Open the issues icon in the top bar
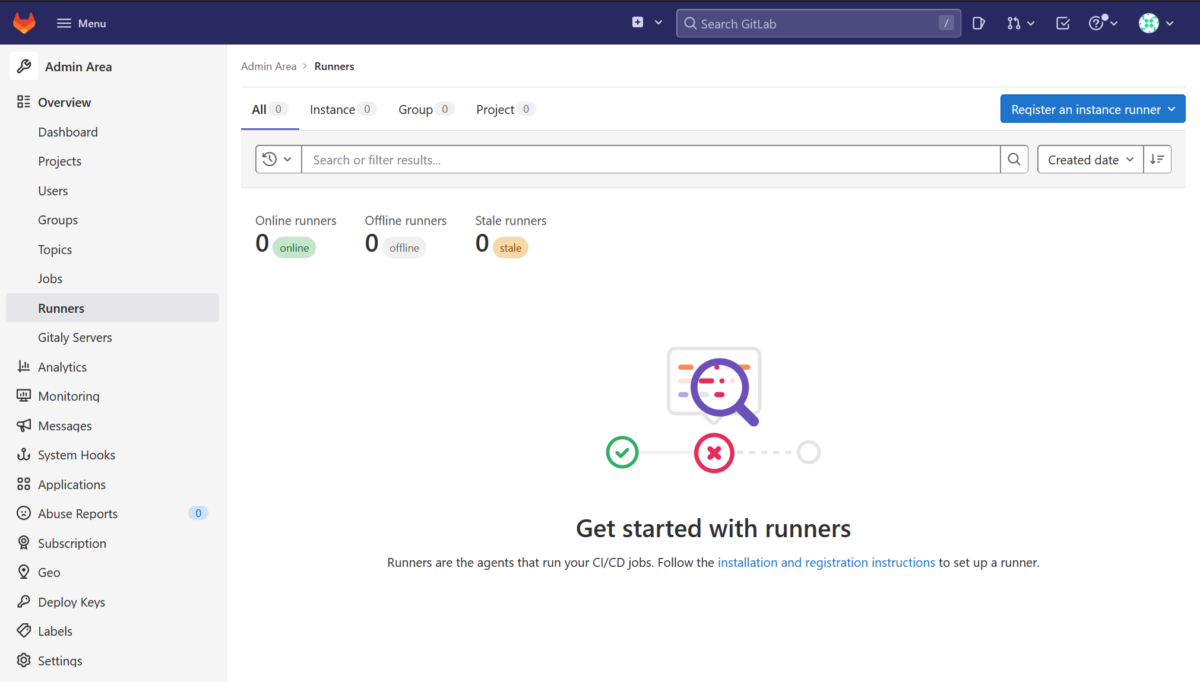The image size is (1200, 682). coord(978,22)
